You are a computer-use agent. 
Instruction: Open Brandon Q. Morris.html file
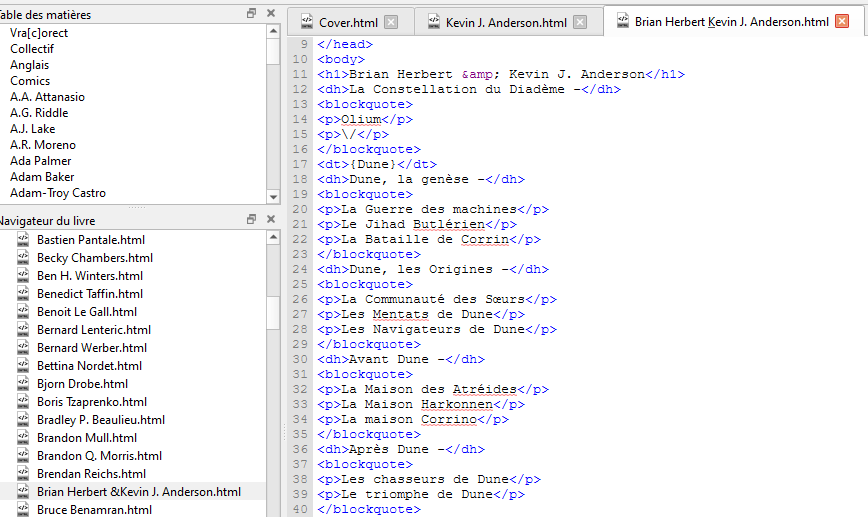point(99,456)
